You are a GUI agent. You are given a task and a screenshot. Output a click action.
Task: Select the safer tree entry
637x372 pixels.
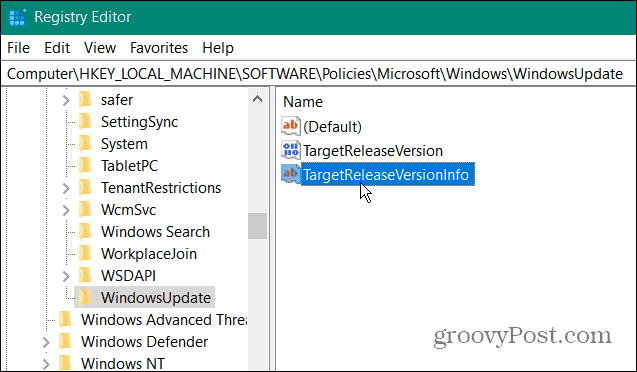117,99
